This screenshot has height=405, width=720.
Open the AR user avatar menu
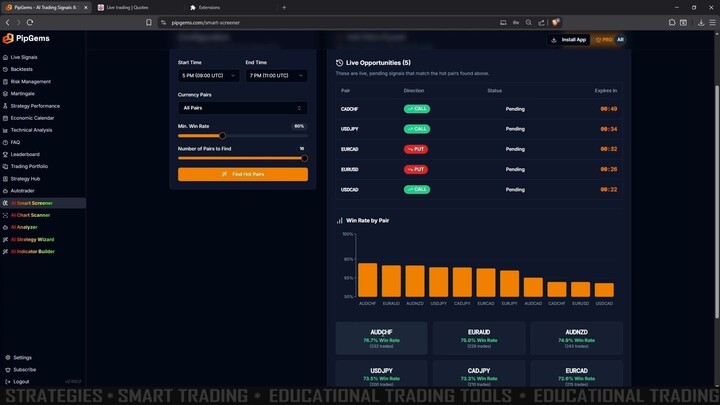coord(620,40)
